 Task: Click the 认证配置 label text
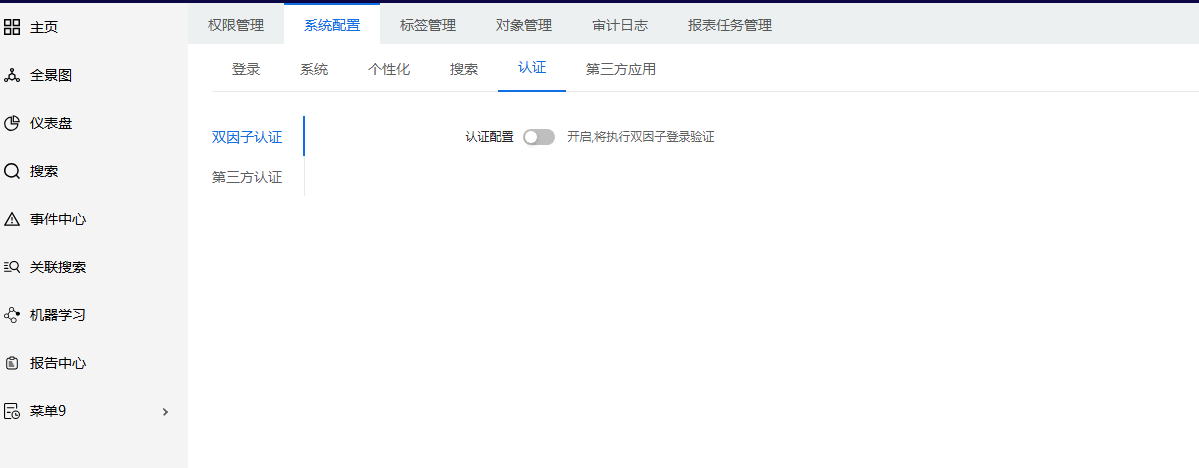pos(489,138)
